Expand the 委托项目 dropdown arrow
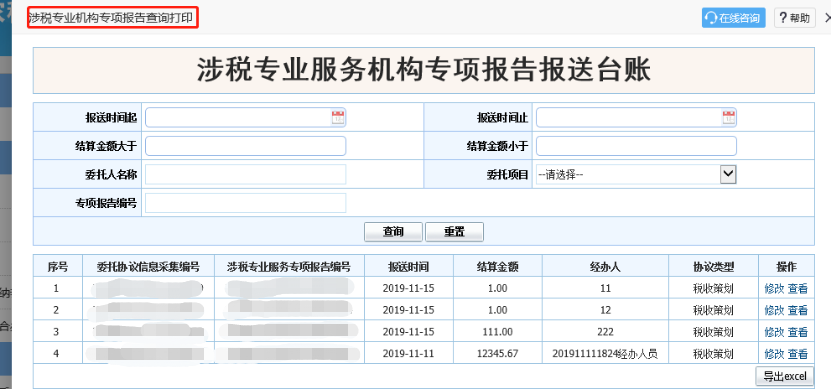This screenshot has width=831, height=390. pos(728,174)
